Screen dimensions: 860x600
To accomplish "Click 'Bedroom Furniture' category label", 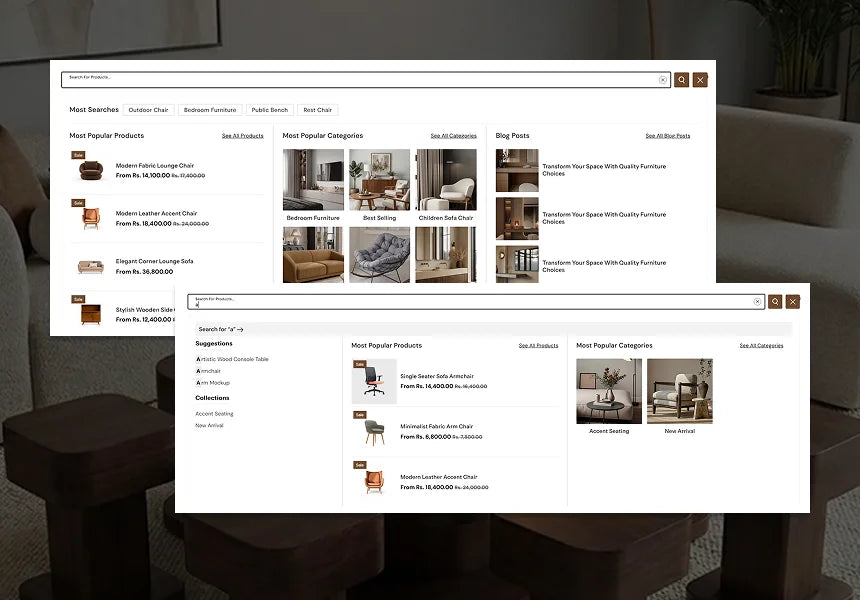I will click(x=313, y=218).
